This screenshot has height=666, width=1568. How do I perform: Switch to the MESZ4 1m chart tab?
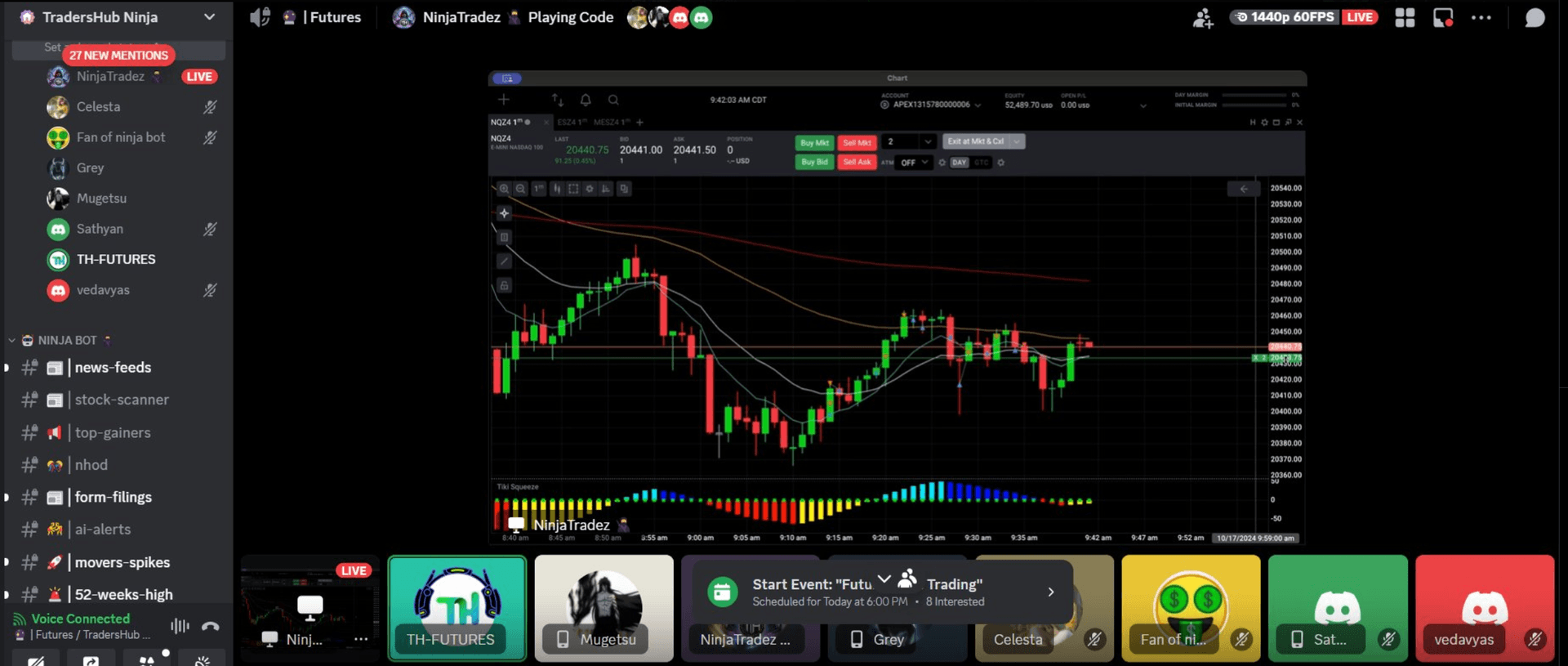612,122
